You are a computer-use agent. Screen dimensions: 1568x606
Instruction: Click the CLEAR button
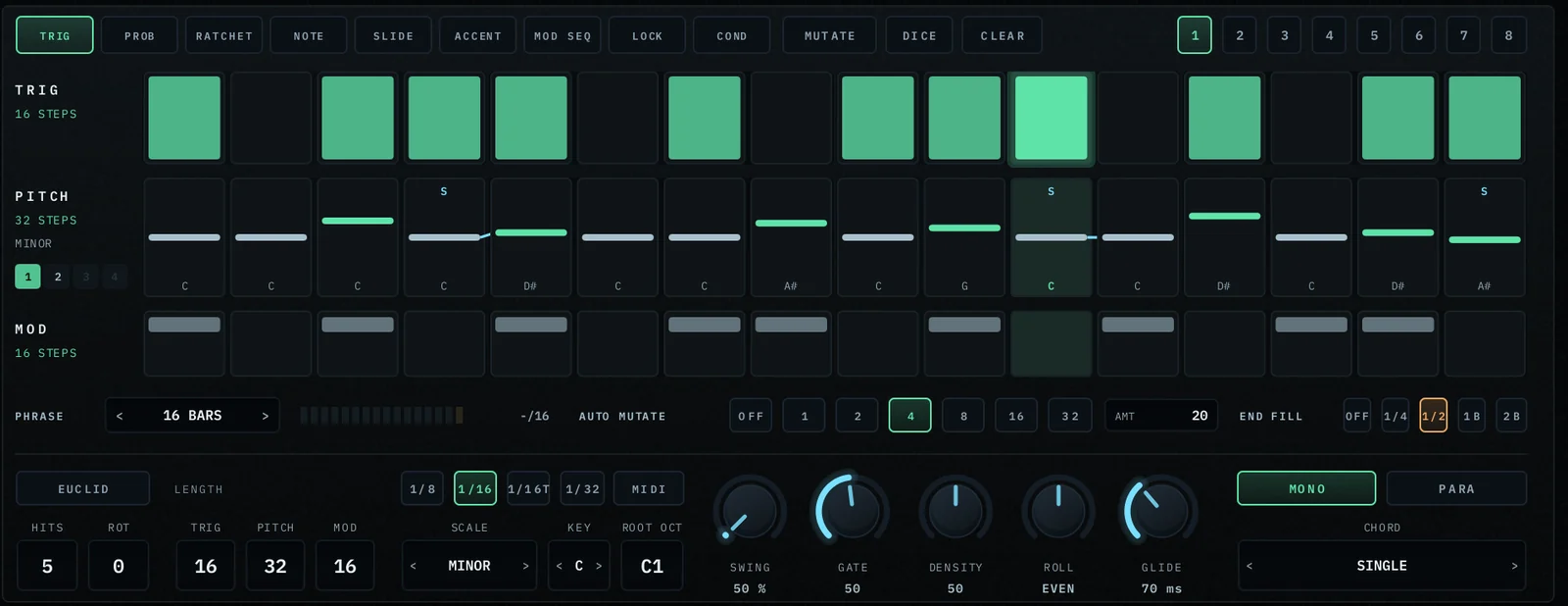click(x=1002, y=35)
